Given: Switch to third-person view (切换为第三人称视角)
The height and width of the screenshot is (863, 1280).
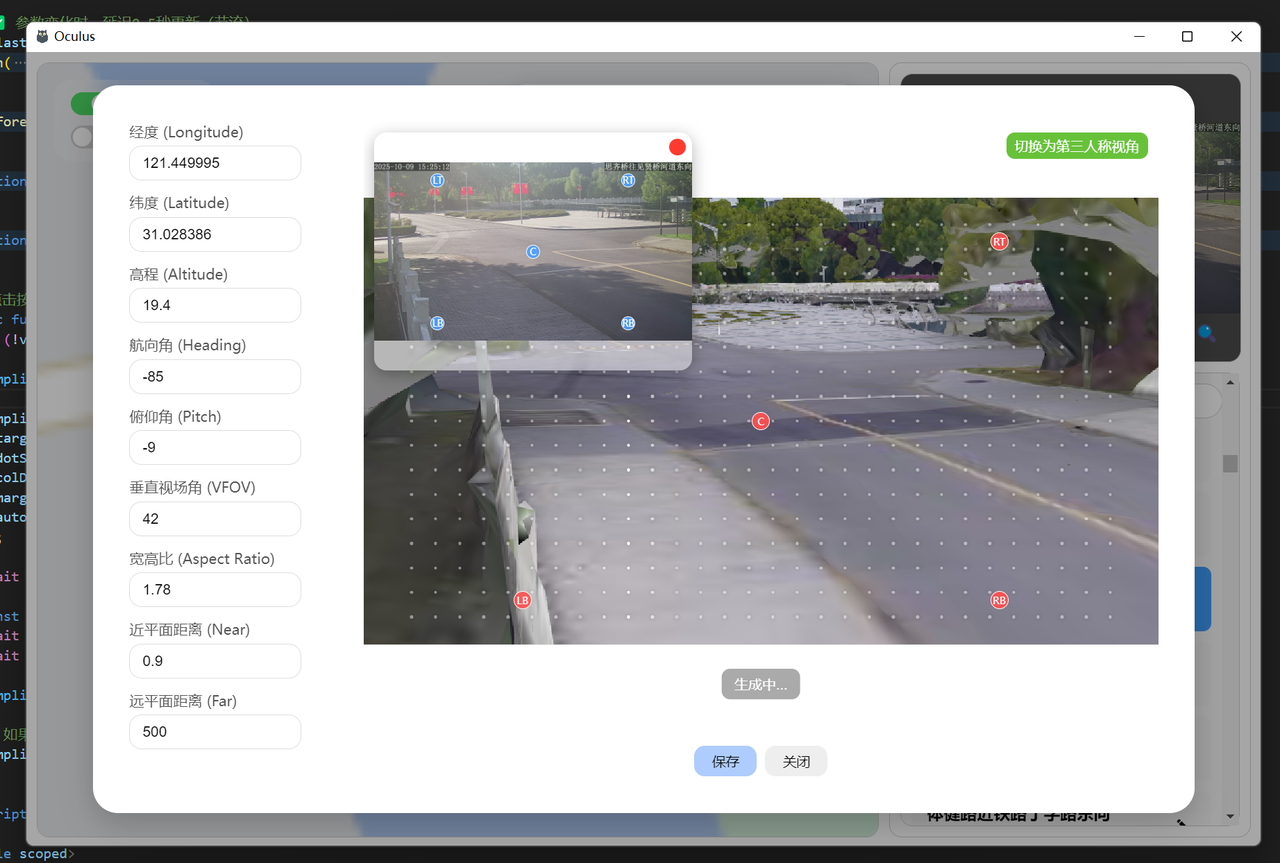Looking at the screenshot, I should (x=1076, y=146).
